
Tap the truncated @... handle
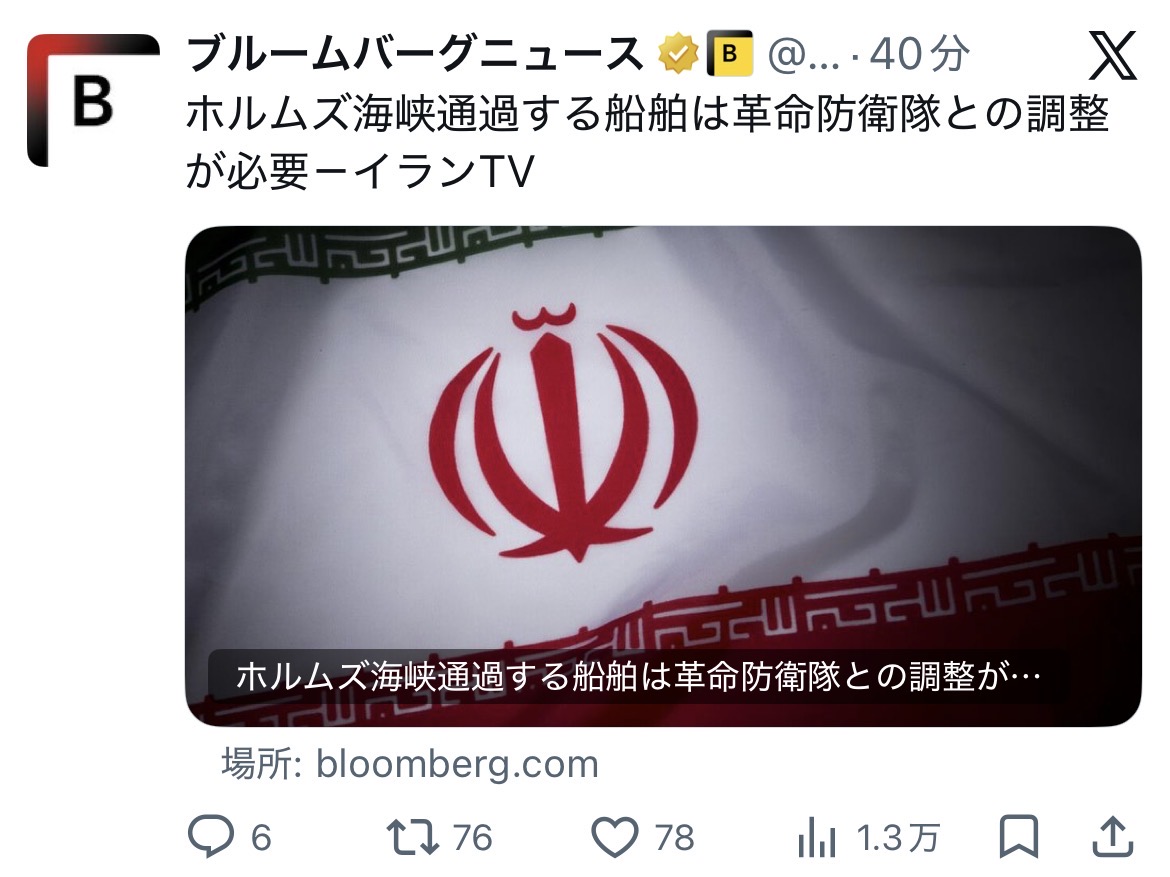804,54
